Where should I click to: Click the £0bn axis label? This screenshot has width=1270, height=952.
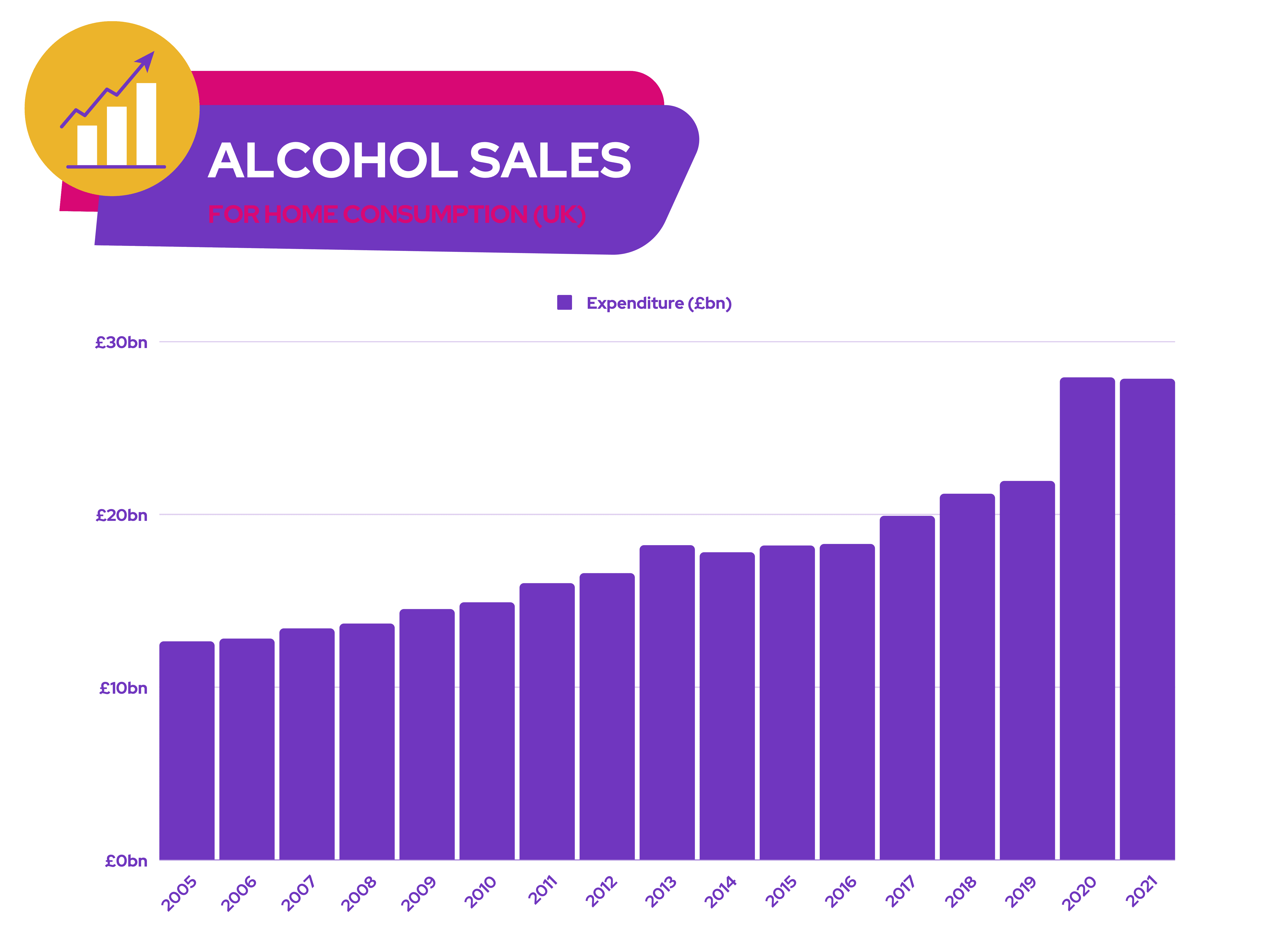click(x=126, y=861)
